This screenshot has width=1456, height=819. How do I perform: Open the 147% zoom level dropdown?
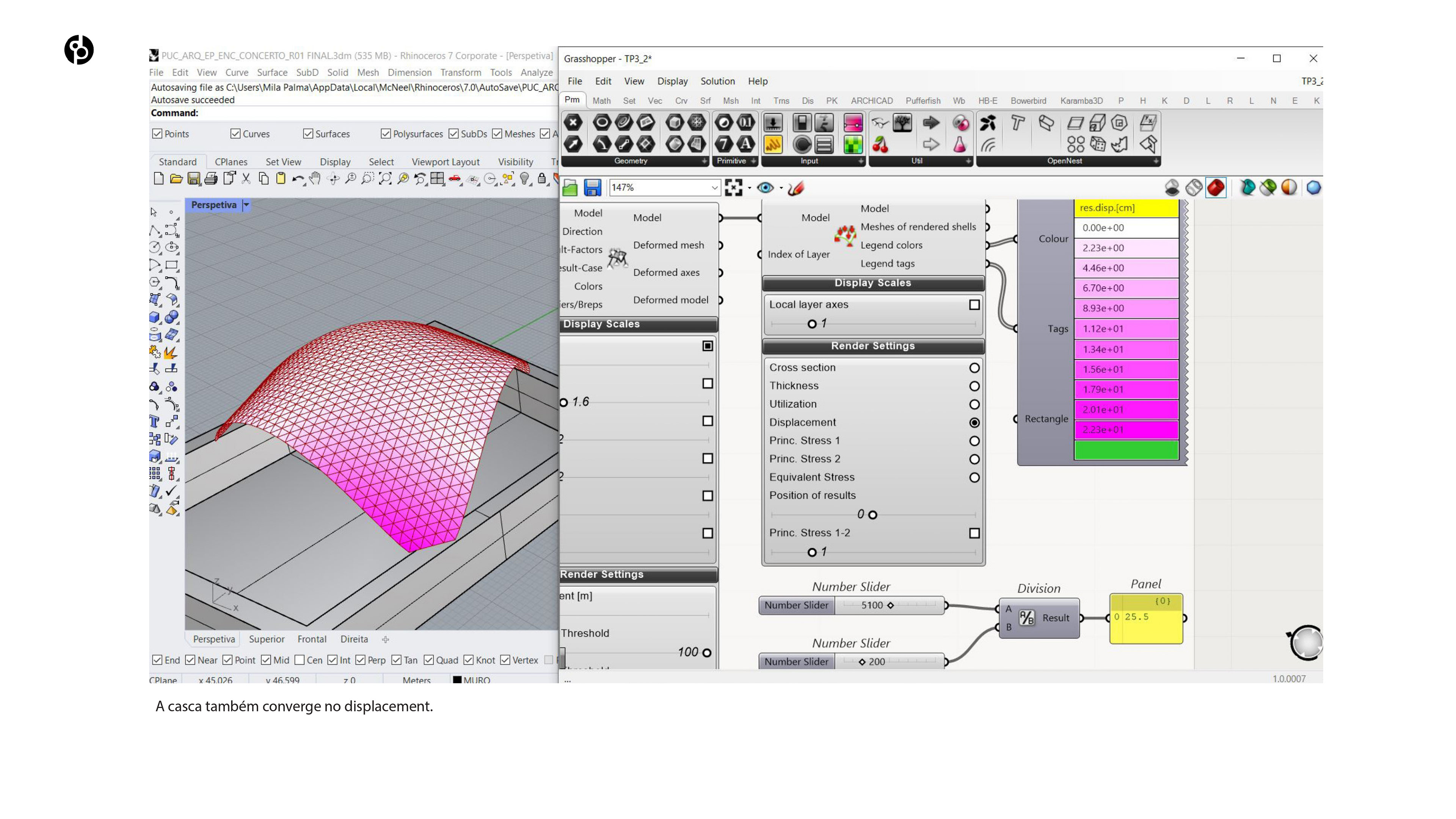(x=714, y=188)
